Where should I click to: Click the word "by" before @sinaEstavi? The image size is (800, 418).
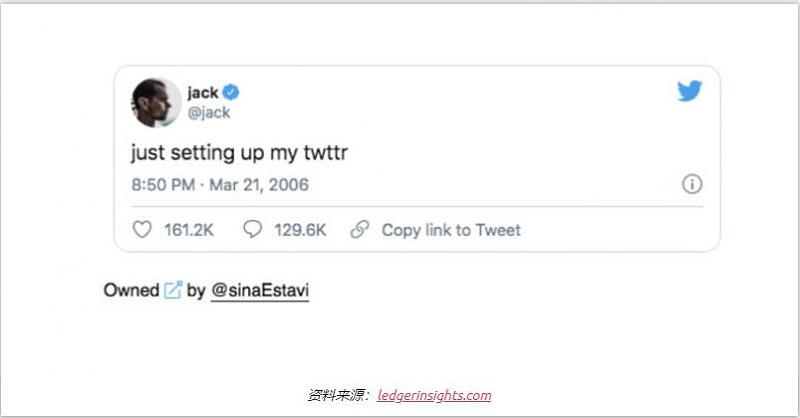196,290
